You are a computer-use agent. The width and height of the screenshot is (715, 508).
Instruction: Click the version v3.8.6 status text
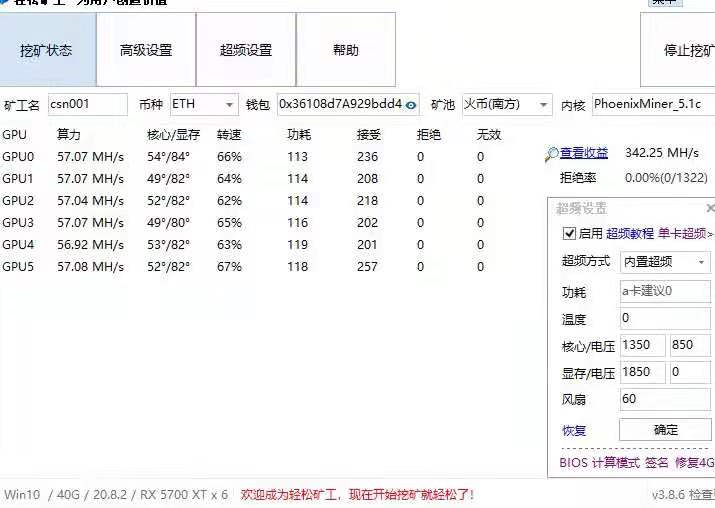(x=683, y=495)
